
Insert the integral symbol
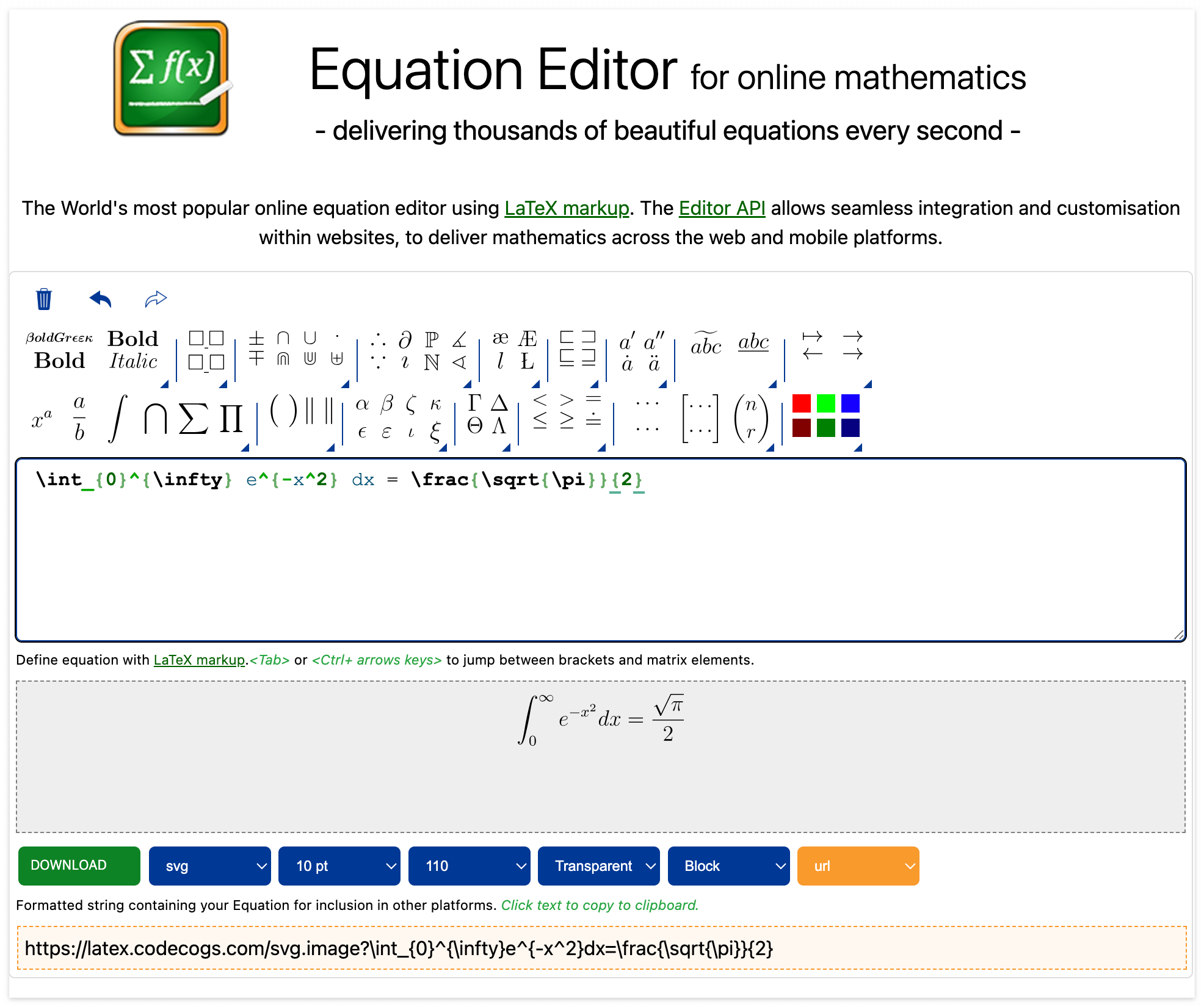[x=117, y=419]
